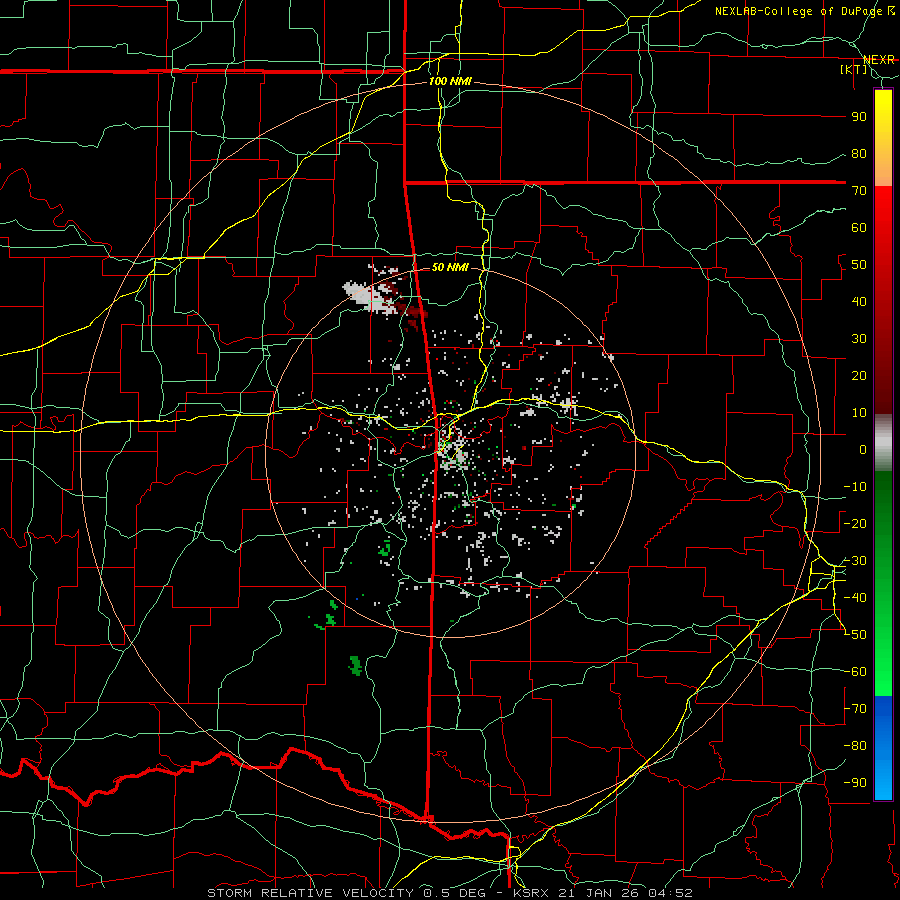Click the 0 value on velocity scale
The image size is (900, 900).
[x=863, y=450]
